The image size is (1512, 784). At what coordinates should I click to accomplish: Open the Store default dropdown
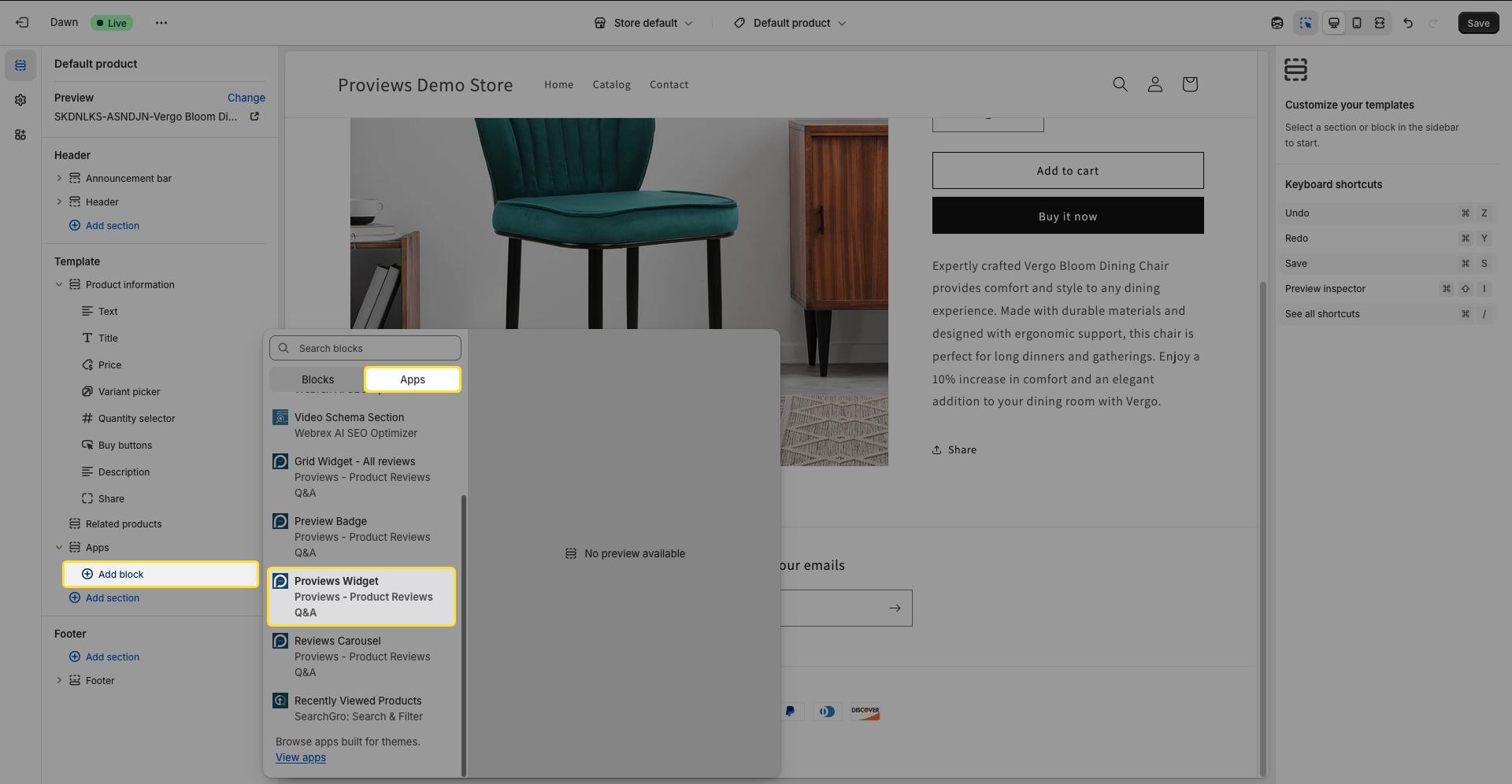(643, 23)
